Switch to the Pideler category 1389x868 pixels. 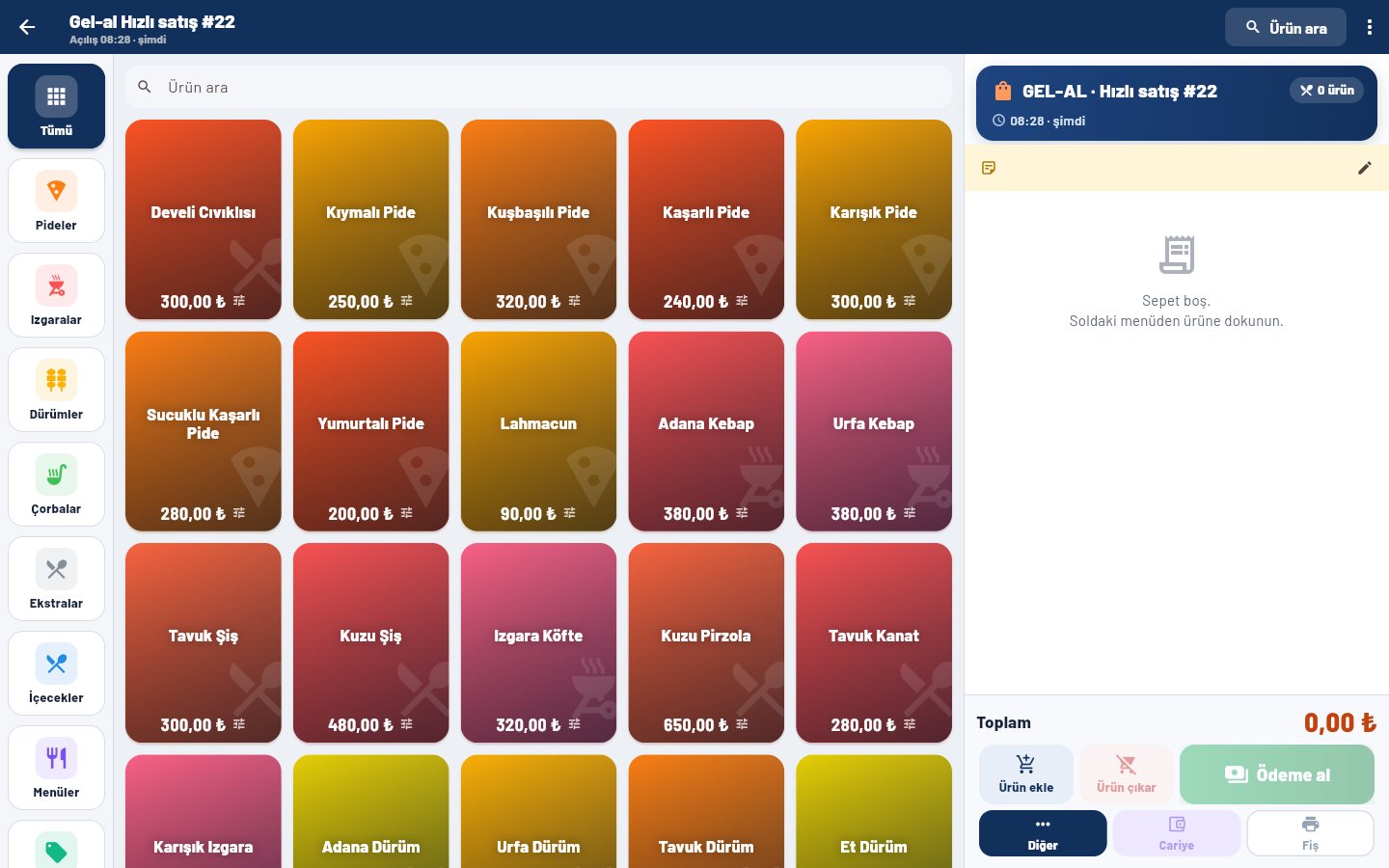click(x=56, y=201)
